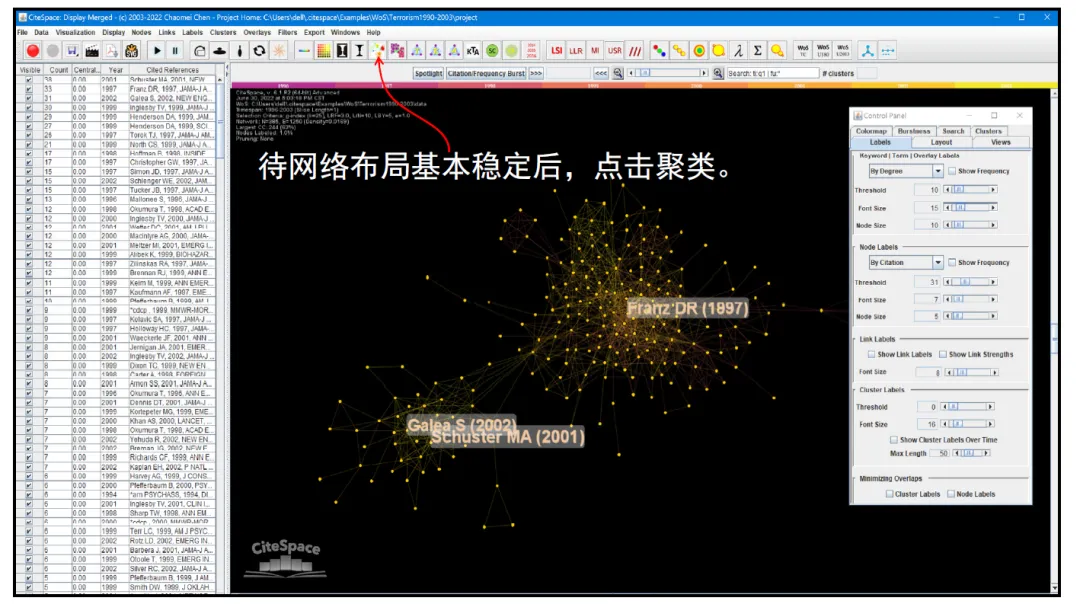
Task: Click the KTA toolbar icon
Action: coord(472,50)
